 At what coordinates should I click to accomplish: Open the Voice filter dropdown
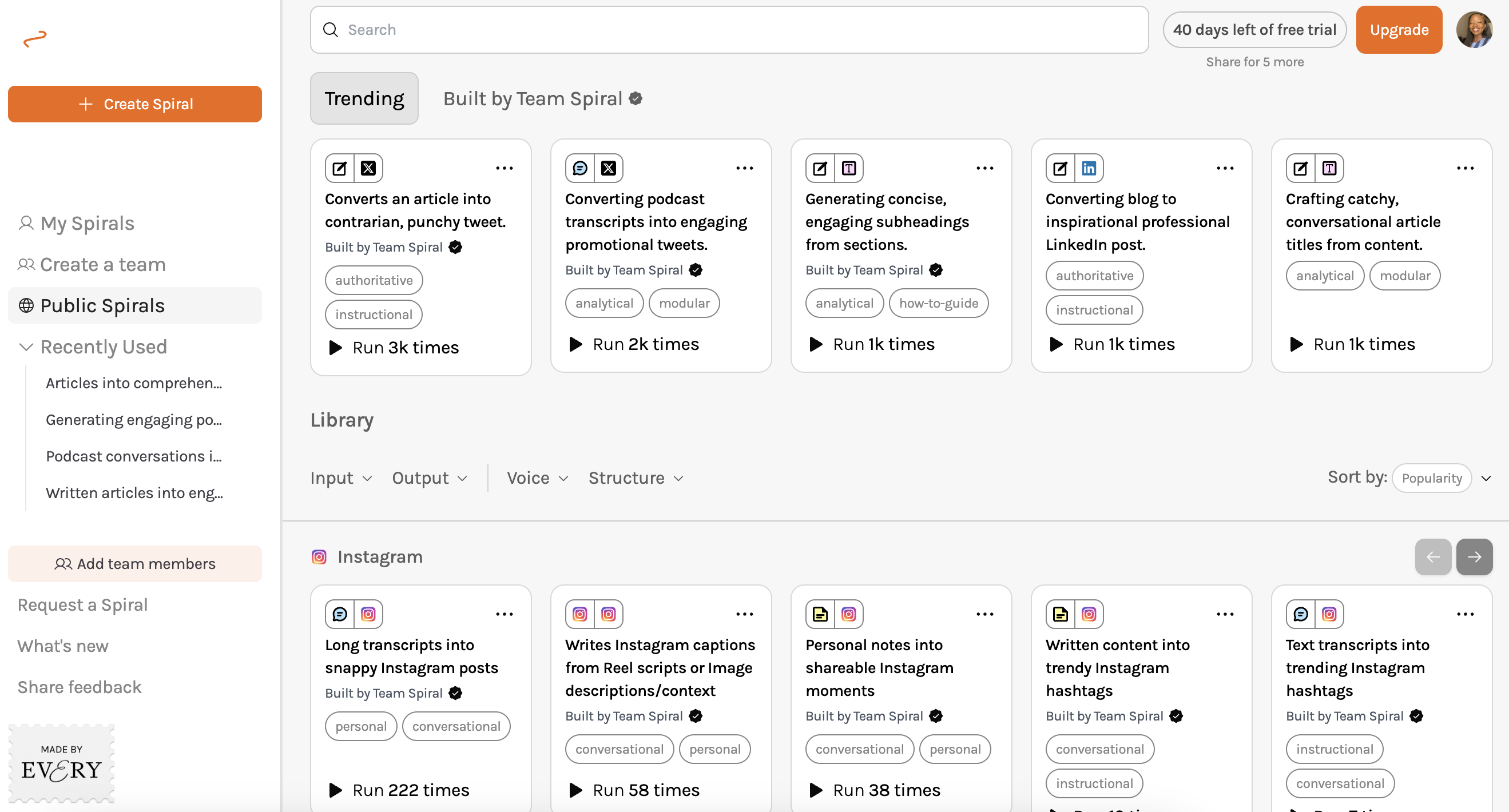pyautogui.click(x=537, y=478)
